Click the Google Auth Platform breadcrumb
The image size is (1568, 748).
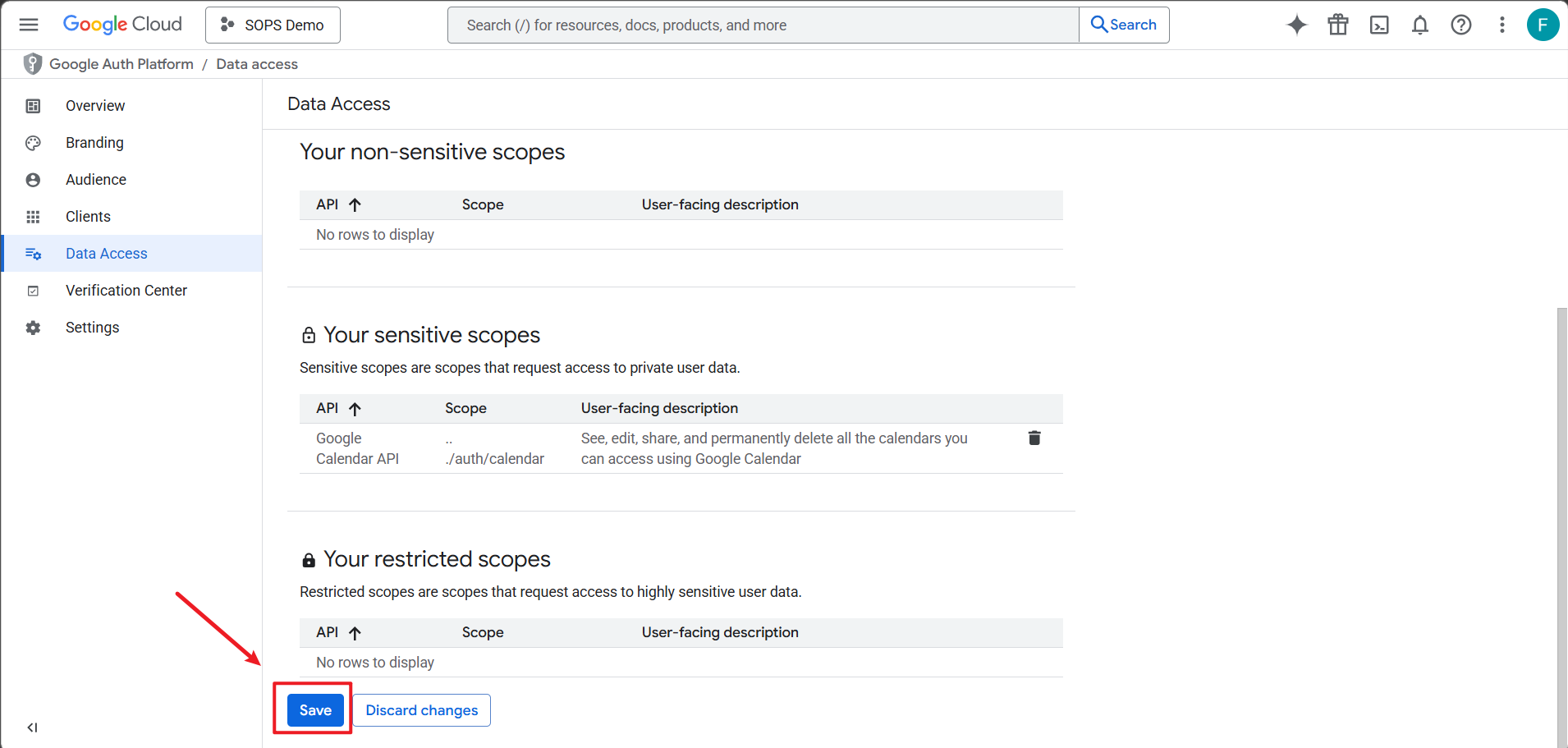(x=121, y=64)
